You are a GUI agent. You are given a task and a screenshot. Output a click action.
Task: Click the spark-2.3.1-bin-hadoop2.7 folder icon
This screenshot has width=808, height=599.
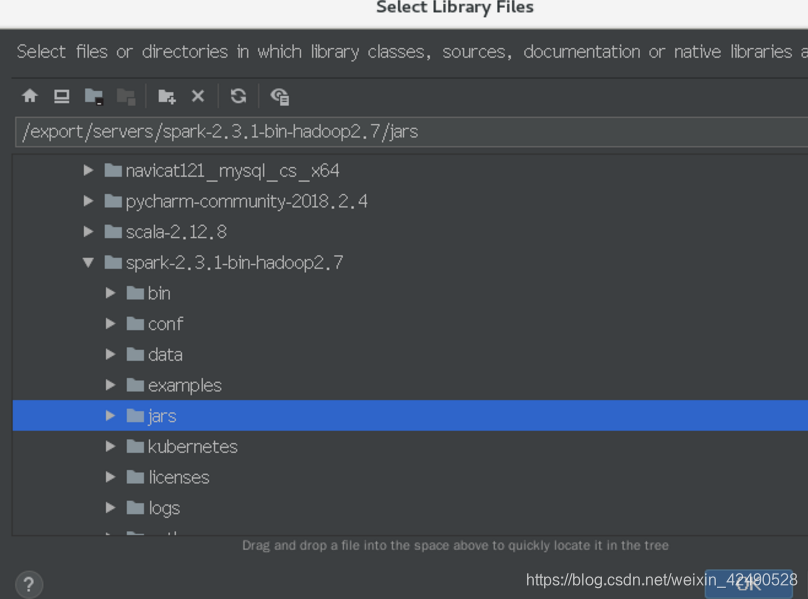(113, 262)
